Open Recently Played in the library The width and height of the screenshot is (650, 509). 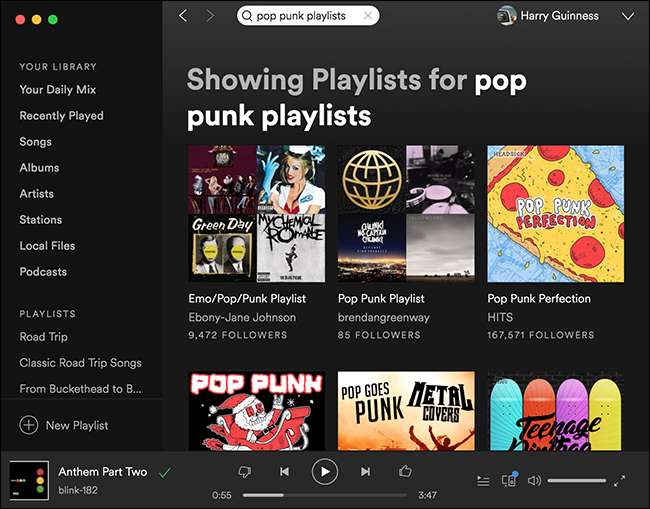(x=61, y=116)
